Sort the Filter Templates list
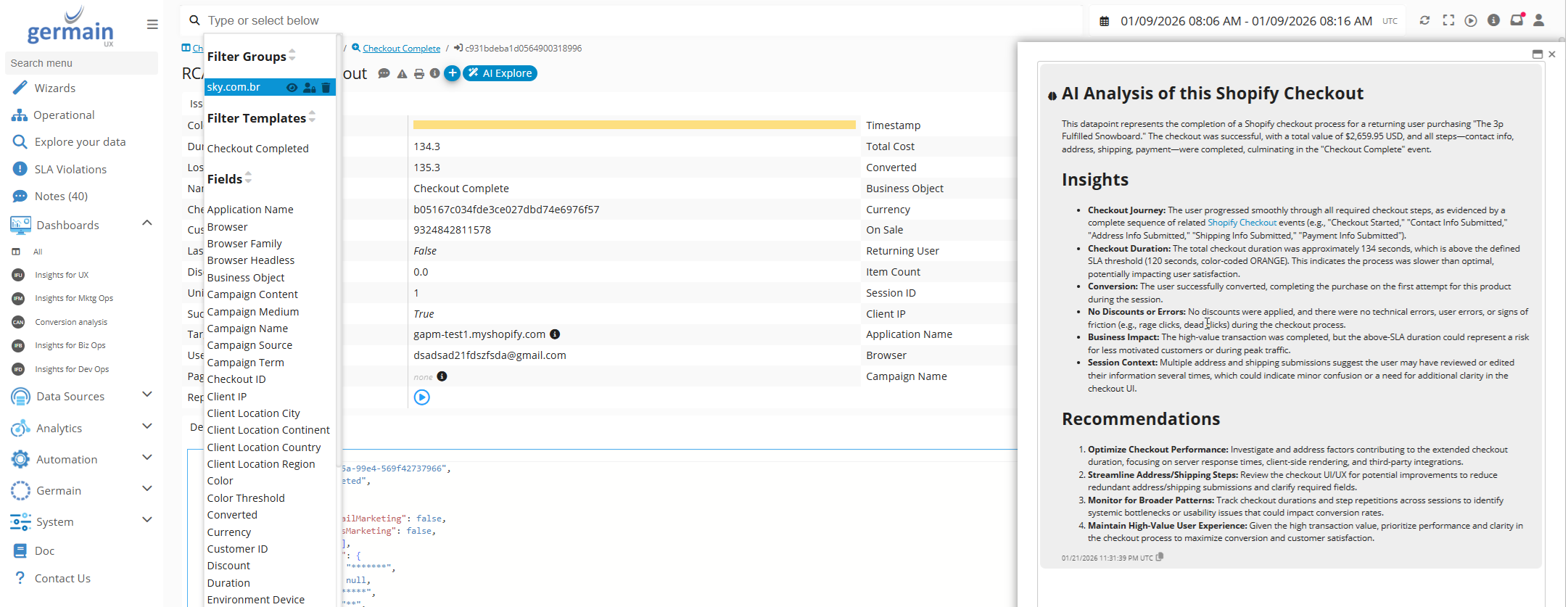Viewport: 1568px width, 607px height. [x=312, y=116]
